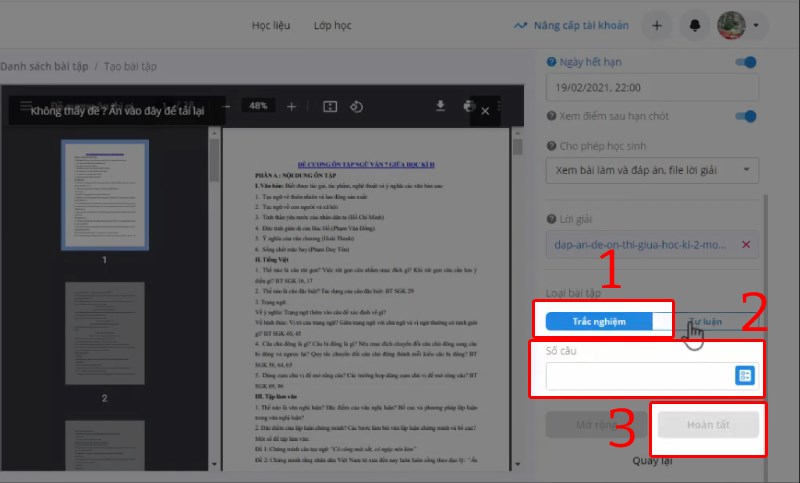This screenshot has height=483, width=800.
Task: Click the thumbnail panel scroll down arrow
Action: tap(214, 464)
